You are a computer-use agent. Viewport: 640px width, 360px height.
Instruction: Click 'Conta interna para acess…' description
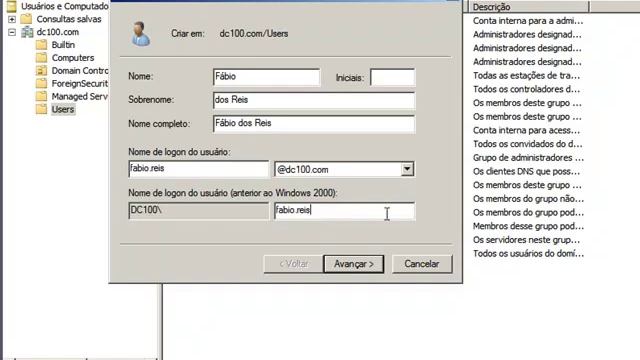(x=526, y=130)
